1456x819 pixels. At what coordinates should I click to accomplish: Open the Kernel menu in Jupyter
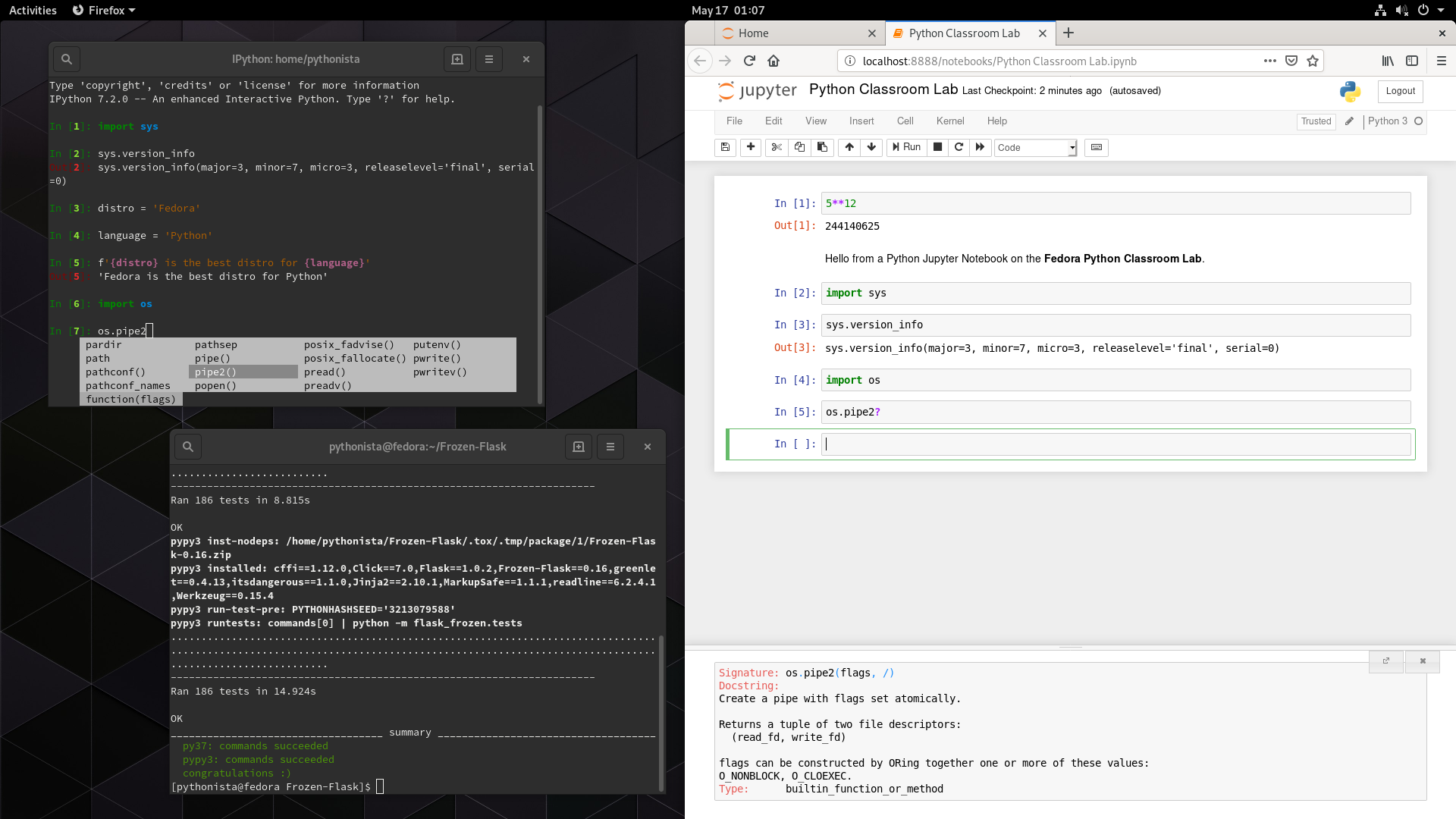pos(950,121)
